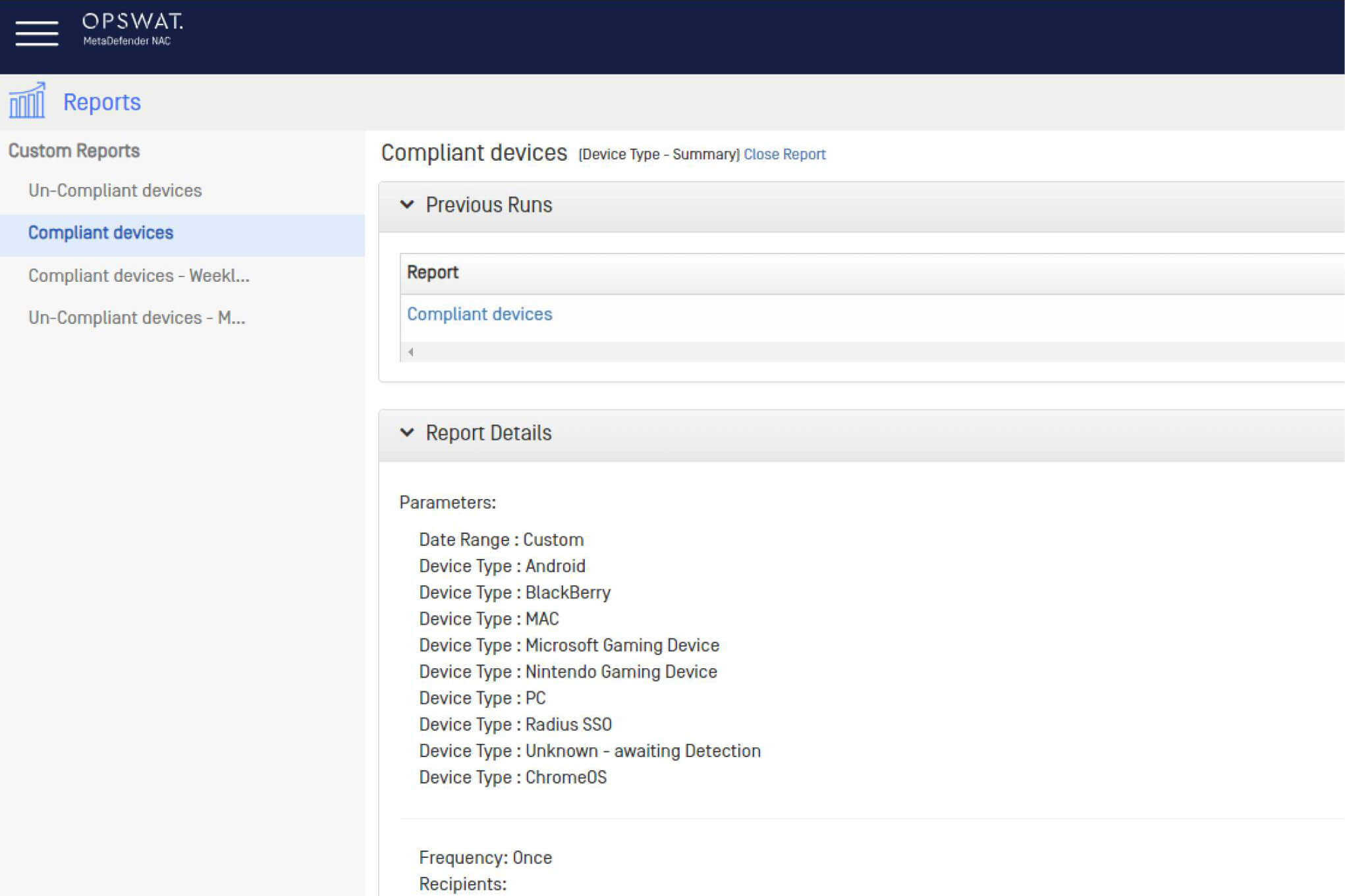The width and height of the screenshot is (1345, 896).
Task: Click the table's scroll-left arrow
Action: 410,352
